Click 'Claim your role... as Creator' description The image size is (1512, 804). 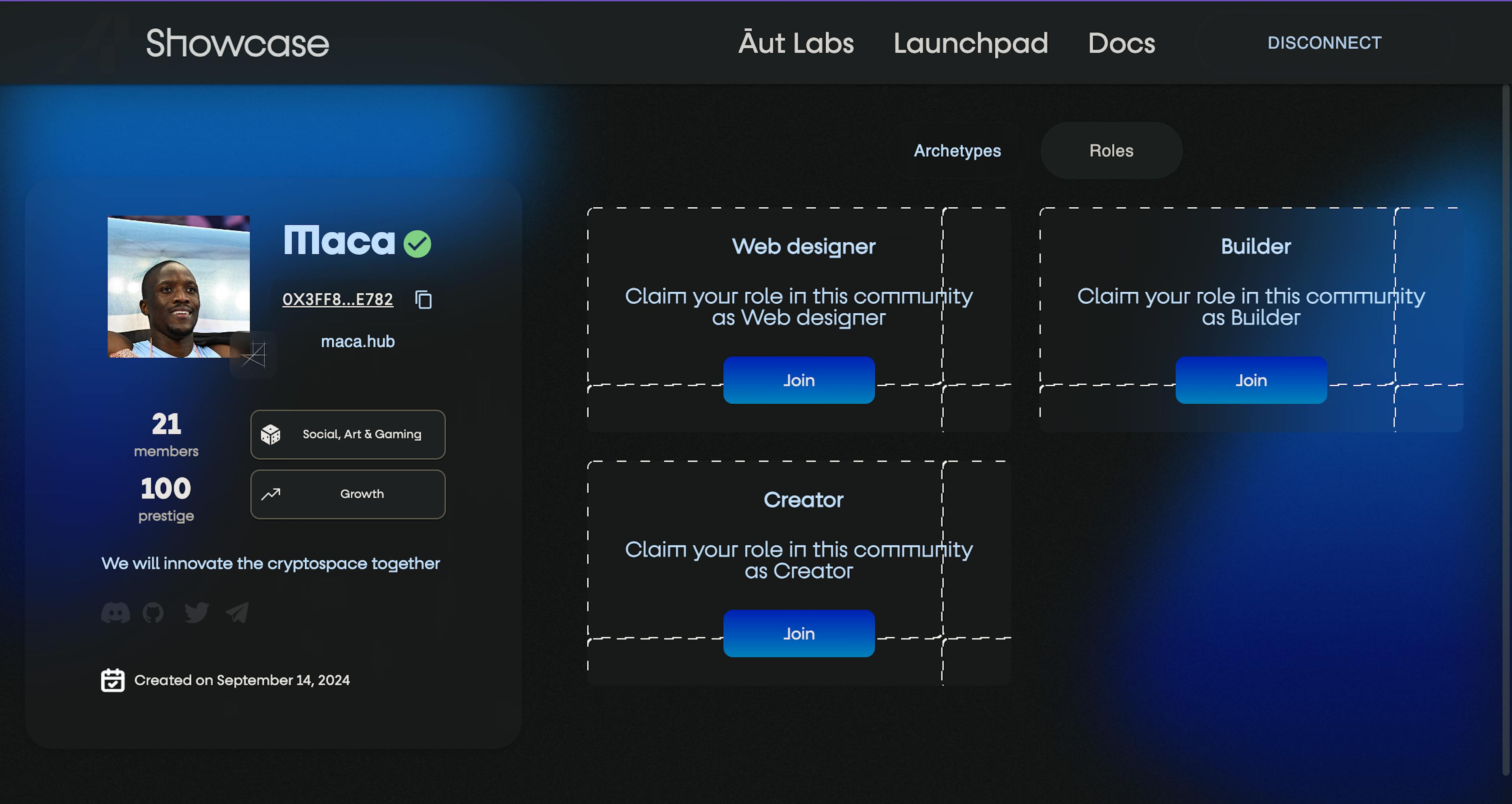click(799, 560)
